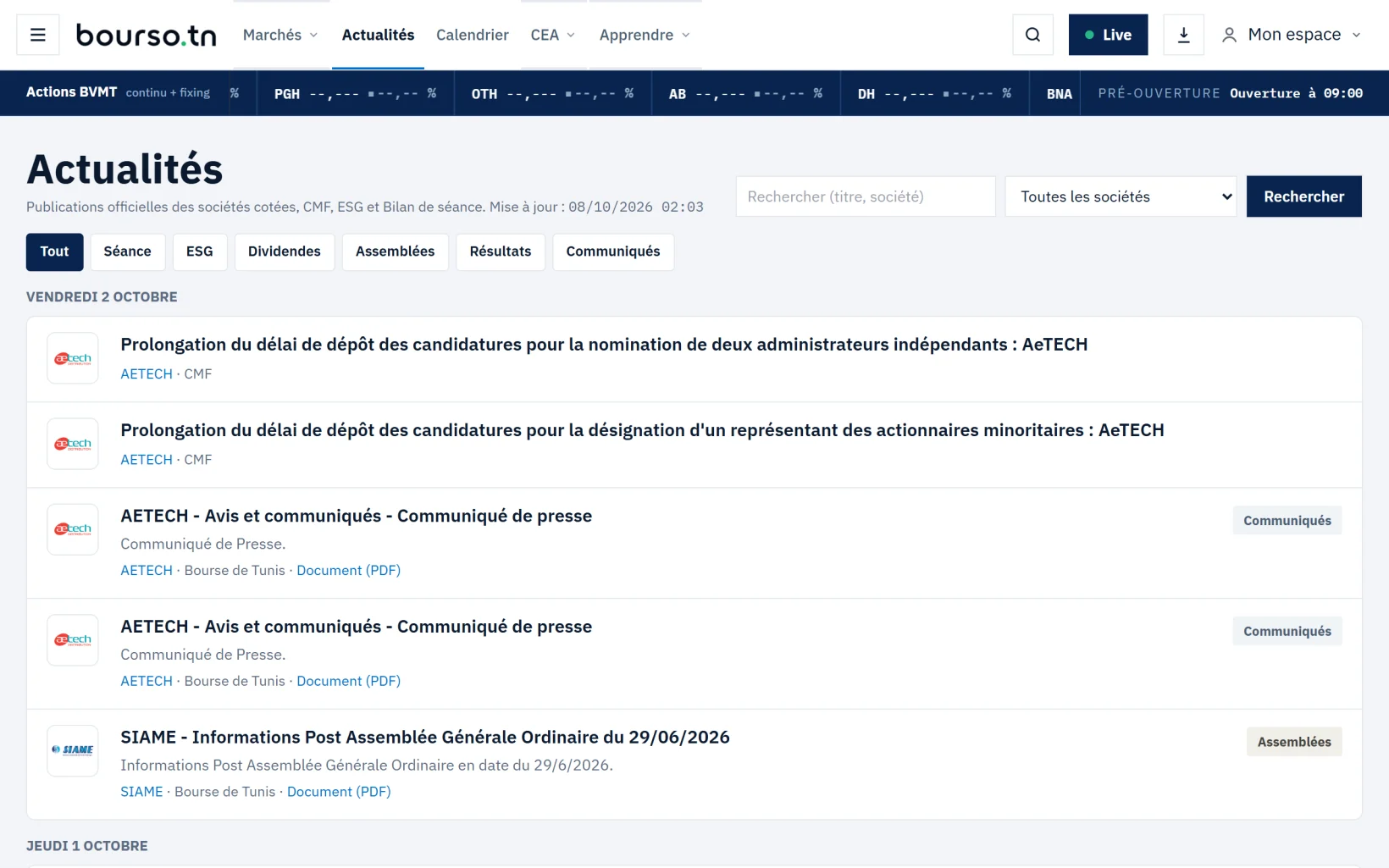Click AB ticker in the tape

point(745,93)
